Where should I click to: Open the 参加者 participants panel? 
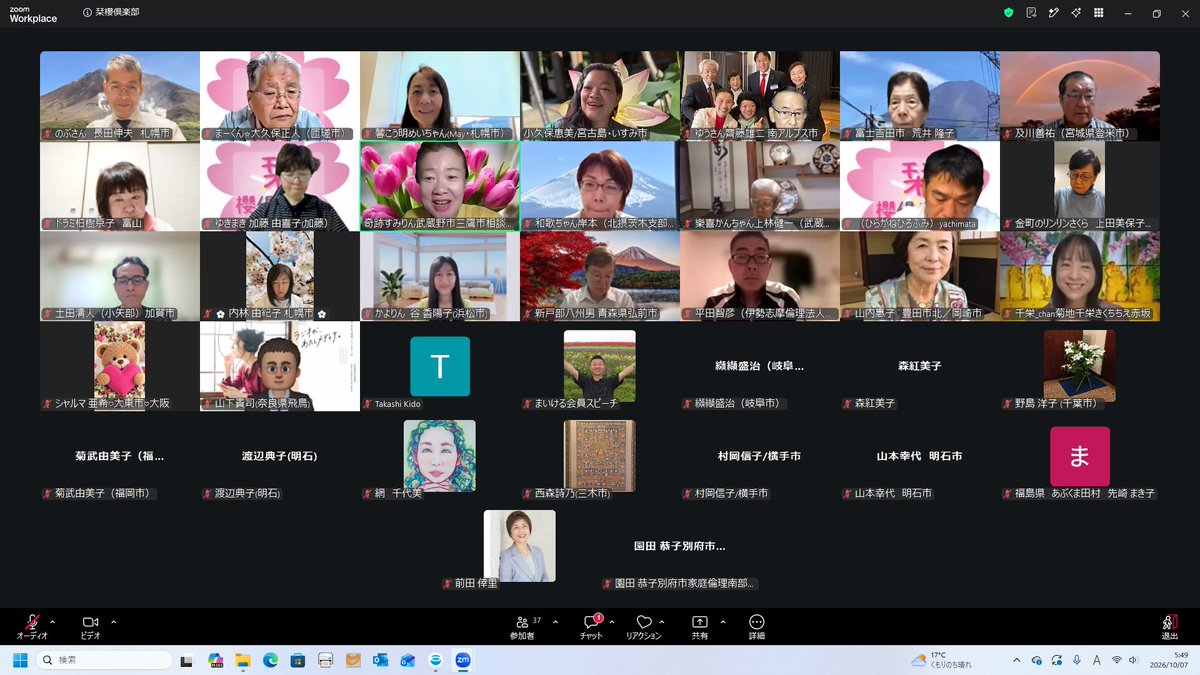523,626
